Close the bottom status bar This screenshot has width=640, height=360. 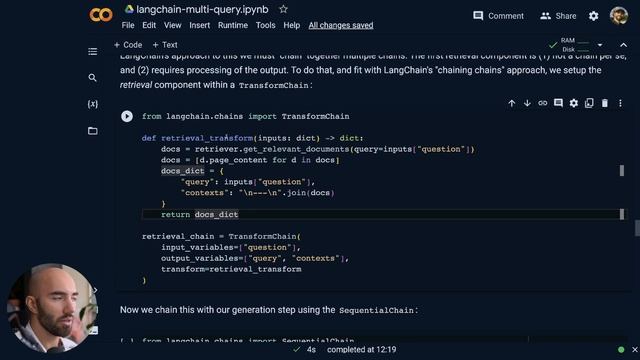click(x=635, y=350)
